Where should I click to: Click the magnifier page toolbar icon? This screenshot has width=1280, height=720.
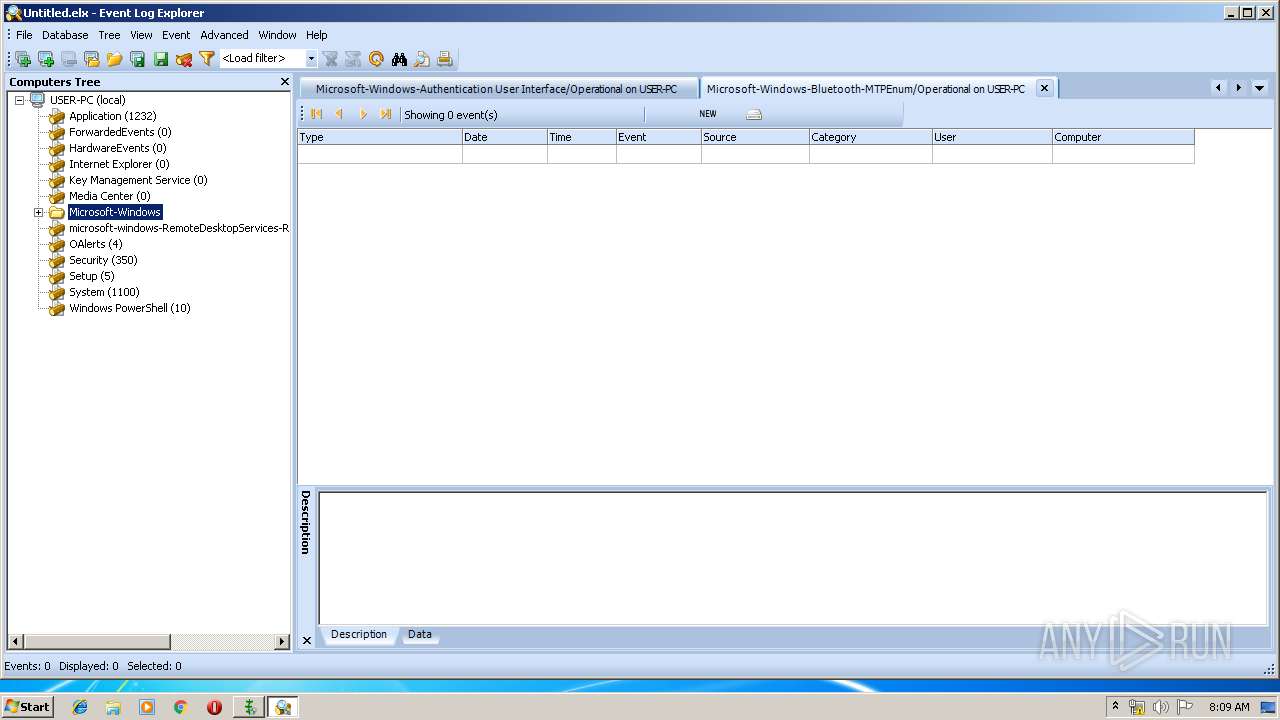(423, 59)
